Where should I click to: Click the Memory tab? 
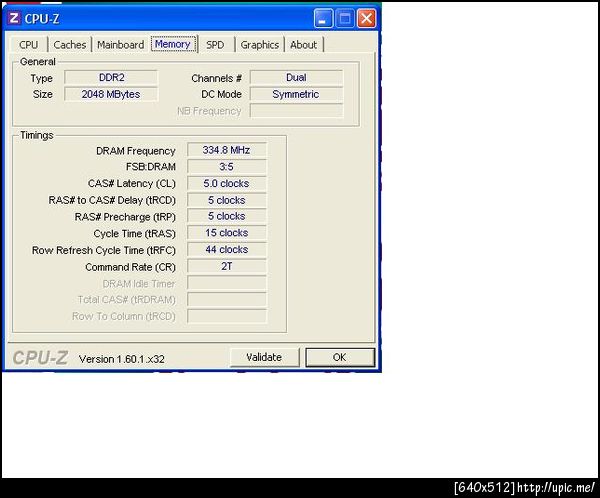click(173, 44)
